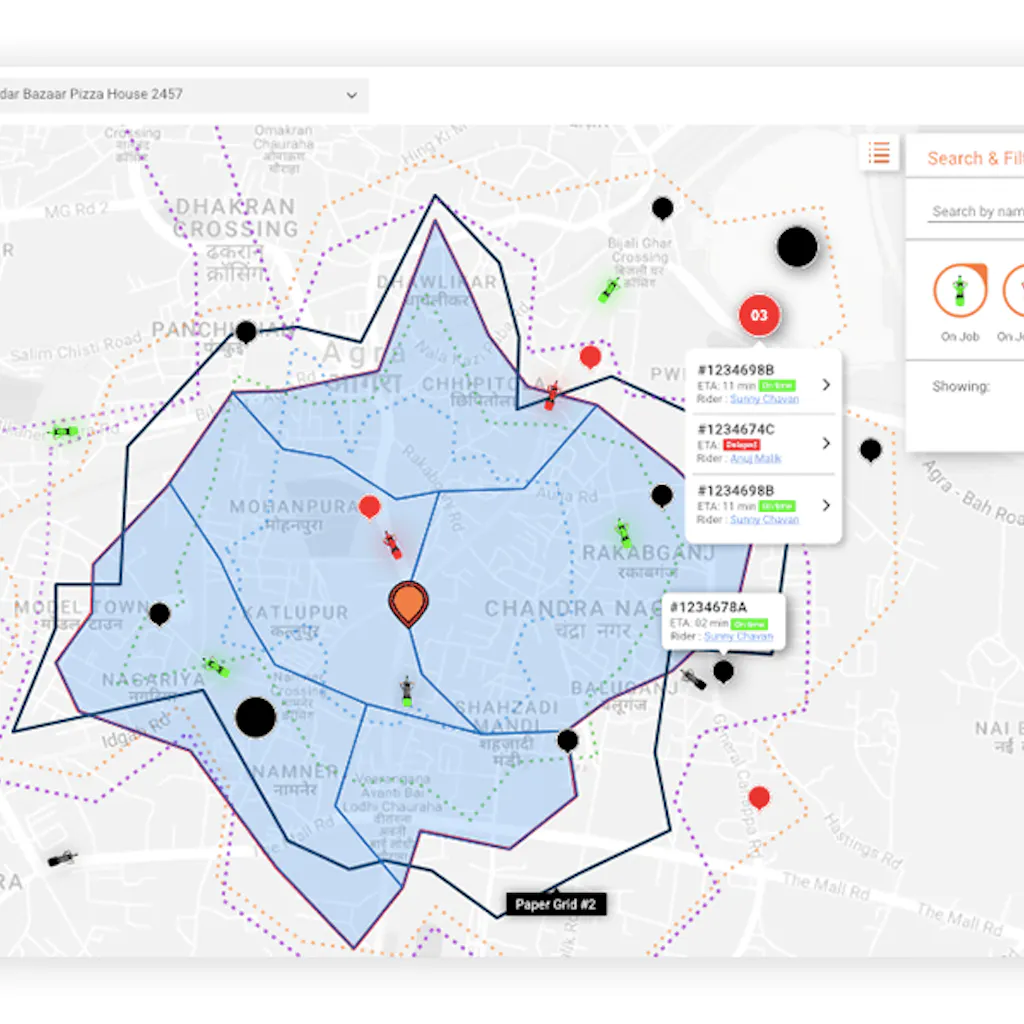Screen dimensions: 1024x1024
Task: Click the Paper Grid #2 label
Action: pyautogui.click(x=555, y=904)
